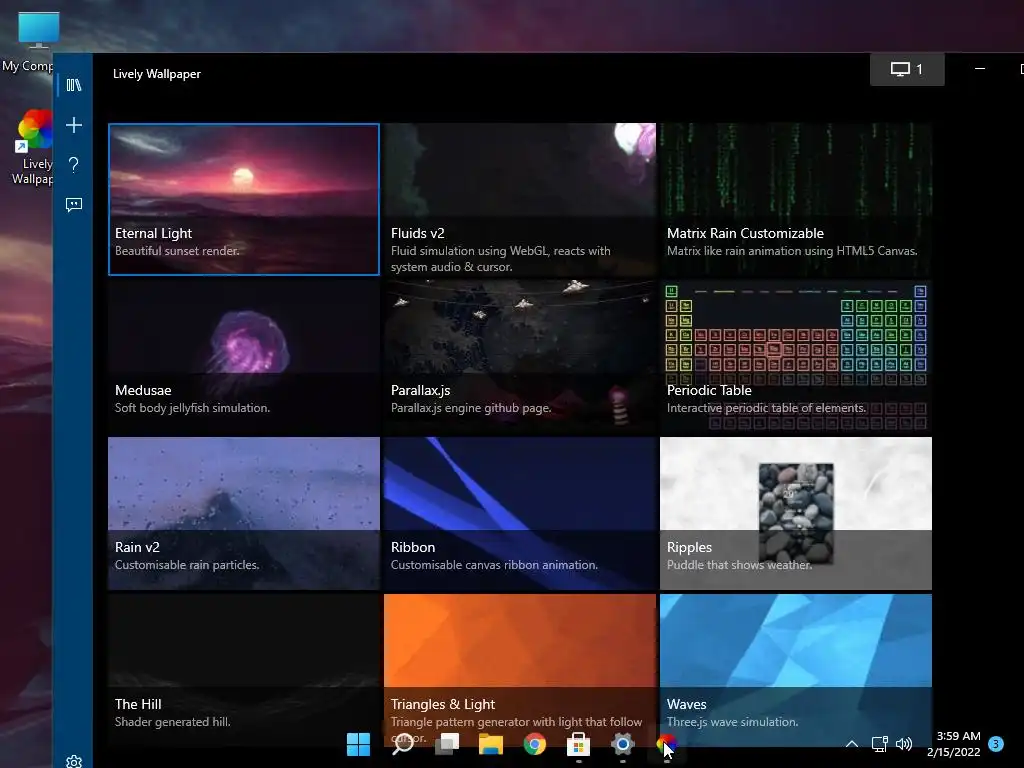Open Microsoft Store from taskbar

pos(579,744)
